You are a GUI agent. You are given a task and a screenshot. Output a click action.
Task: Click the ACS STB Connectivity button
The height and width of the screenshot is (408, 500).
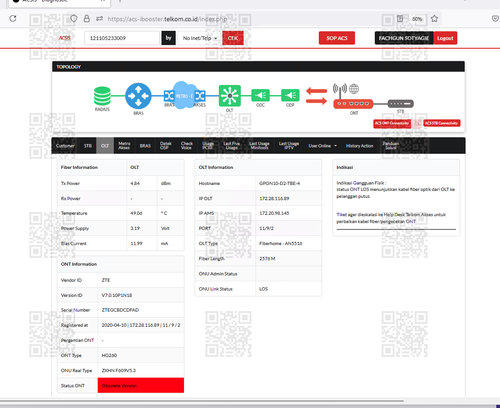coord(442,123)
